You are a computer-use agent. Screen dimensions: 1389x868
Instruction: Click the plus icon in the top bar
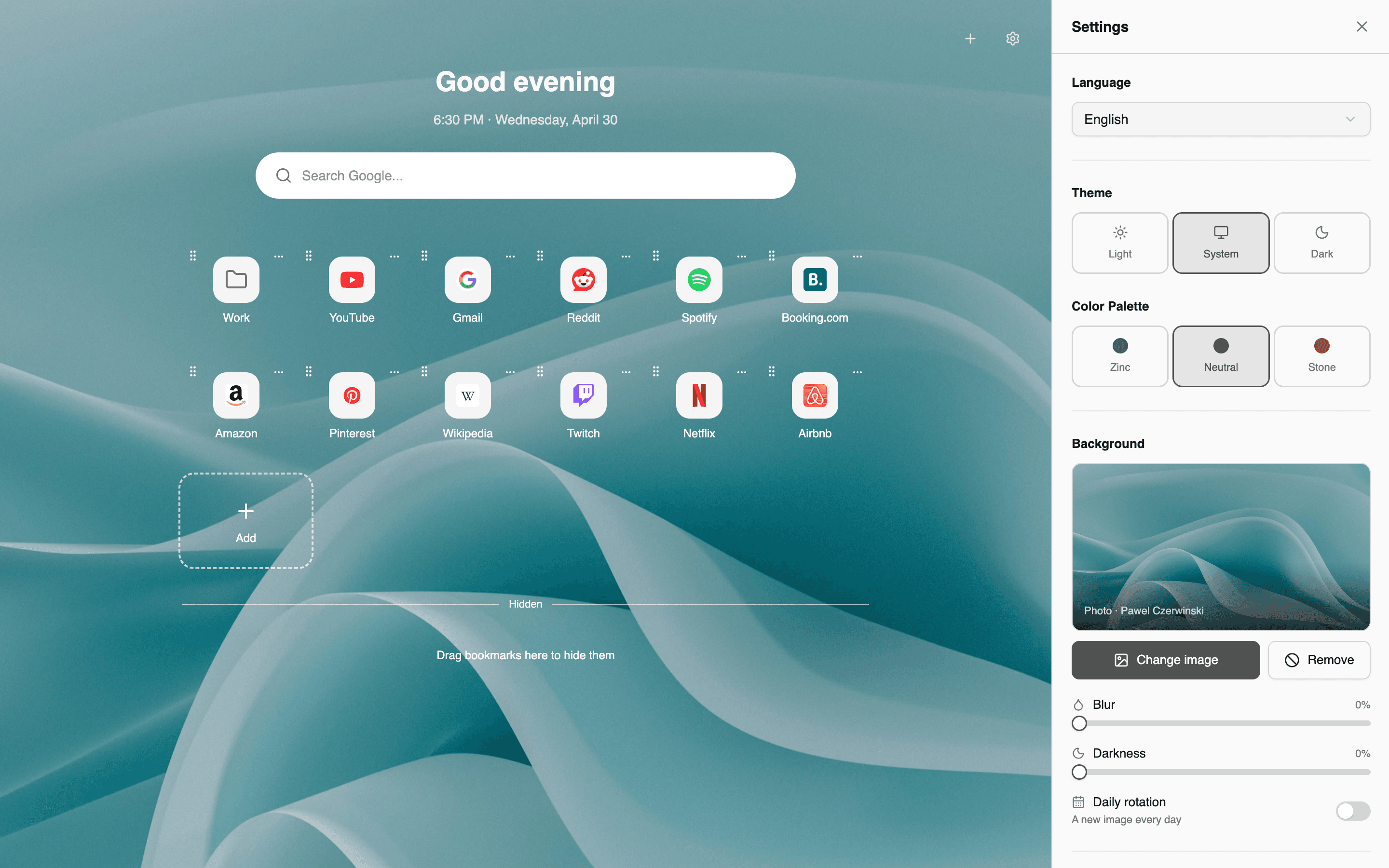click(x=970, y=39)
